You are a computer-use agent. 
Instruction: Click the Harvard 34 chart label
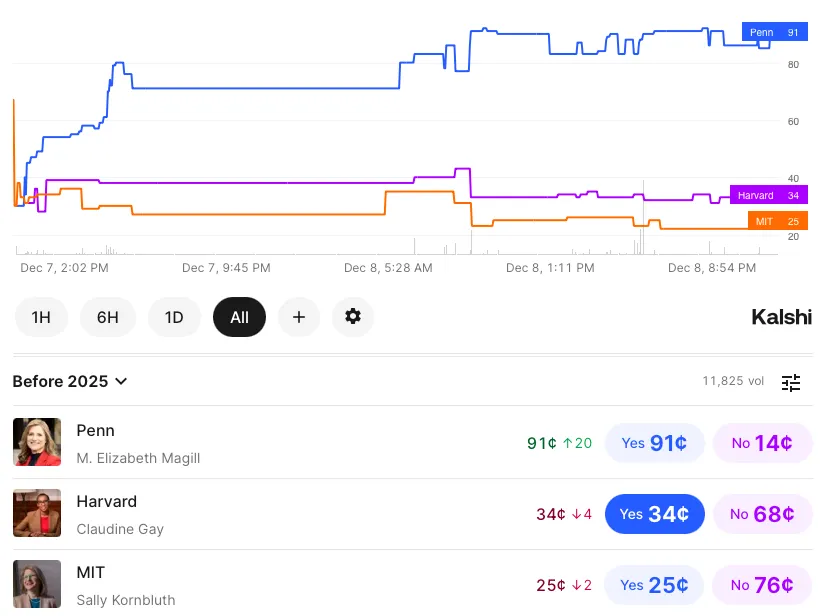click(x=769, y=195)
